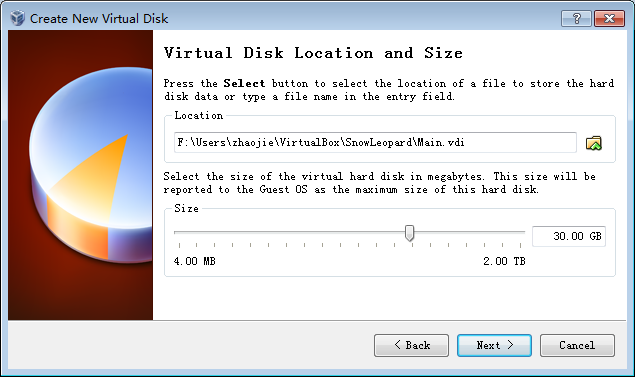635x377 pixels.
Task: Click the bold Select word in instructions
Action: coord(244,83)
